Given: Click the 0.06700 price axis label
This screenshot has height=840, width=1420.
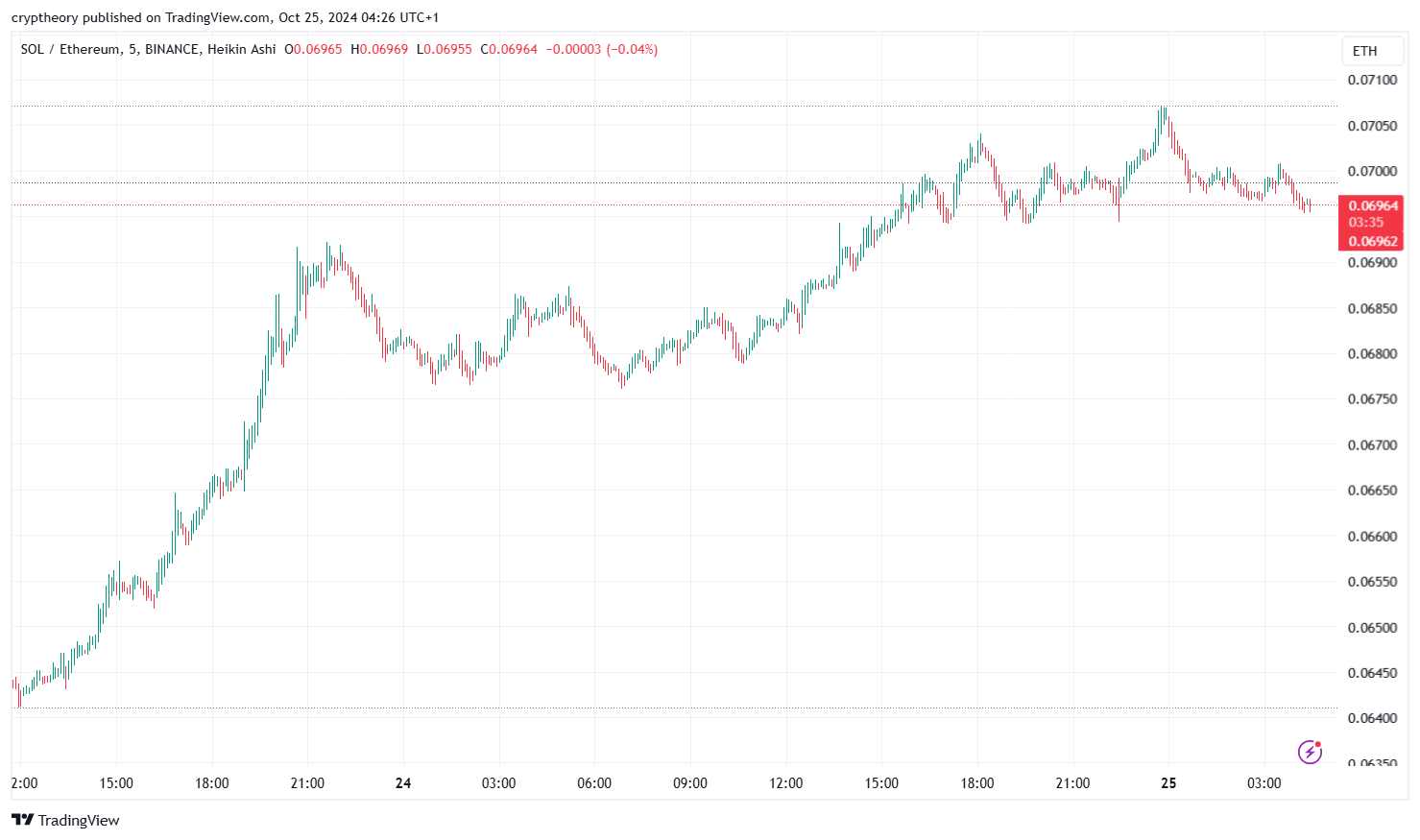Looking at the screenshot, I should click(x=1372, y=444).
